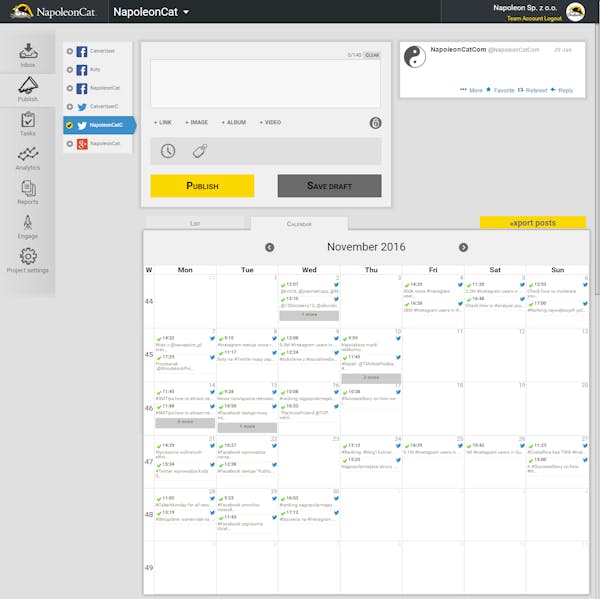Expand '1 more' on November 2
This screenshot has width=600, height=599.
coord(309,315)
